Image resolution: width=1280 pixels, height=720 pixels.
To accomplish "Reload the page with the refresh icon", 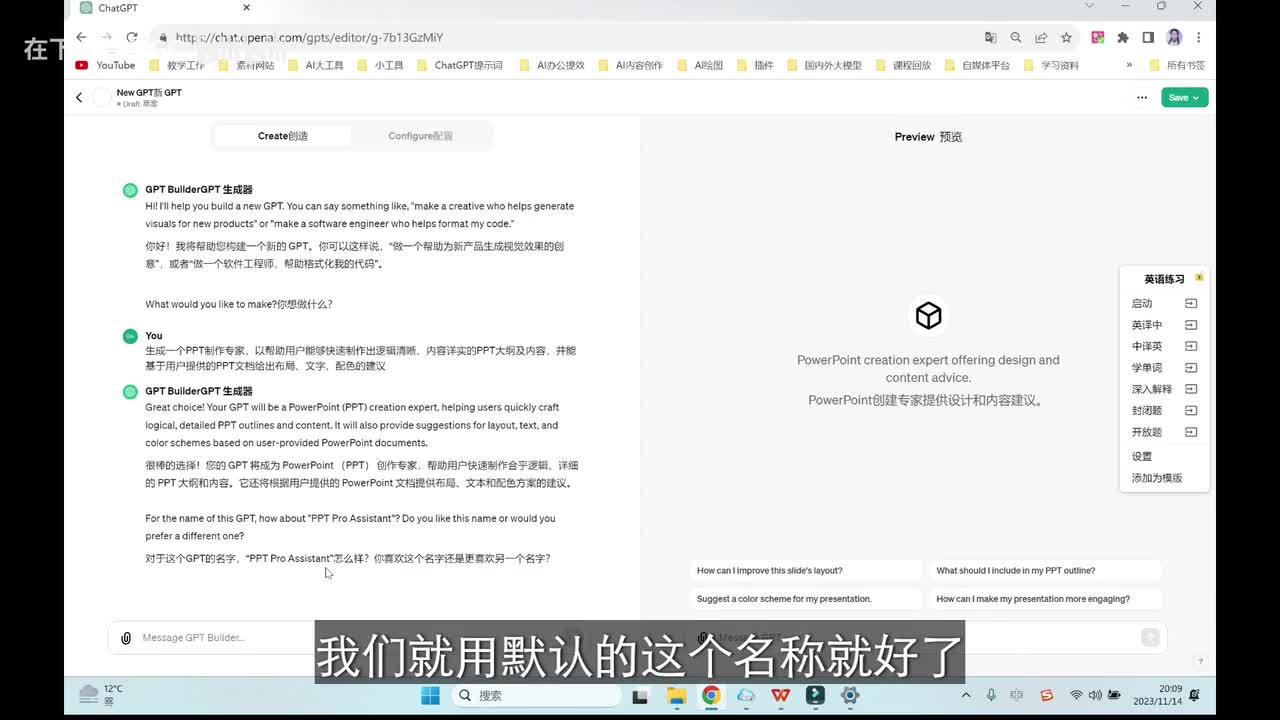I will 131,37.
